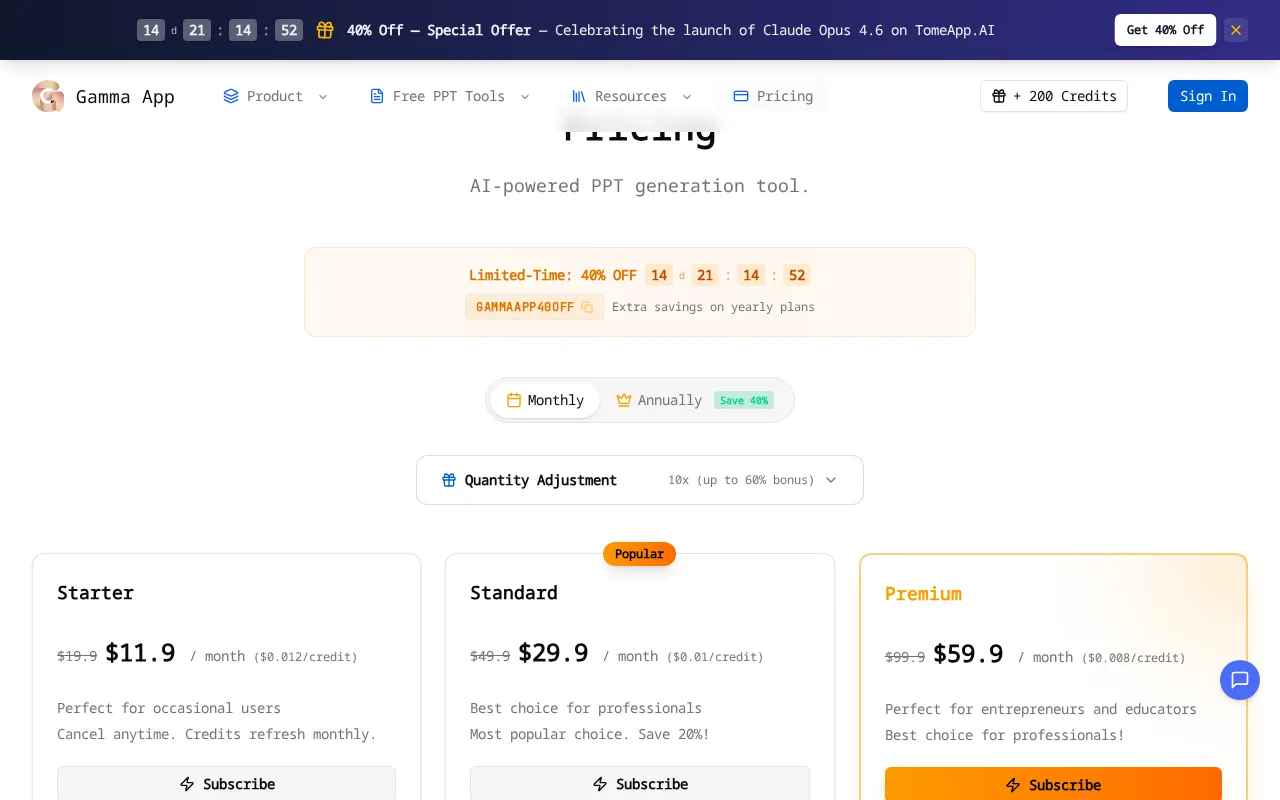This screenshot has height=800, width=1280.
Task: Click the Pricing card icon
Action: pyautogui.click(x=741, y=96)
